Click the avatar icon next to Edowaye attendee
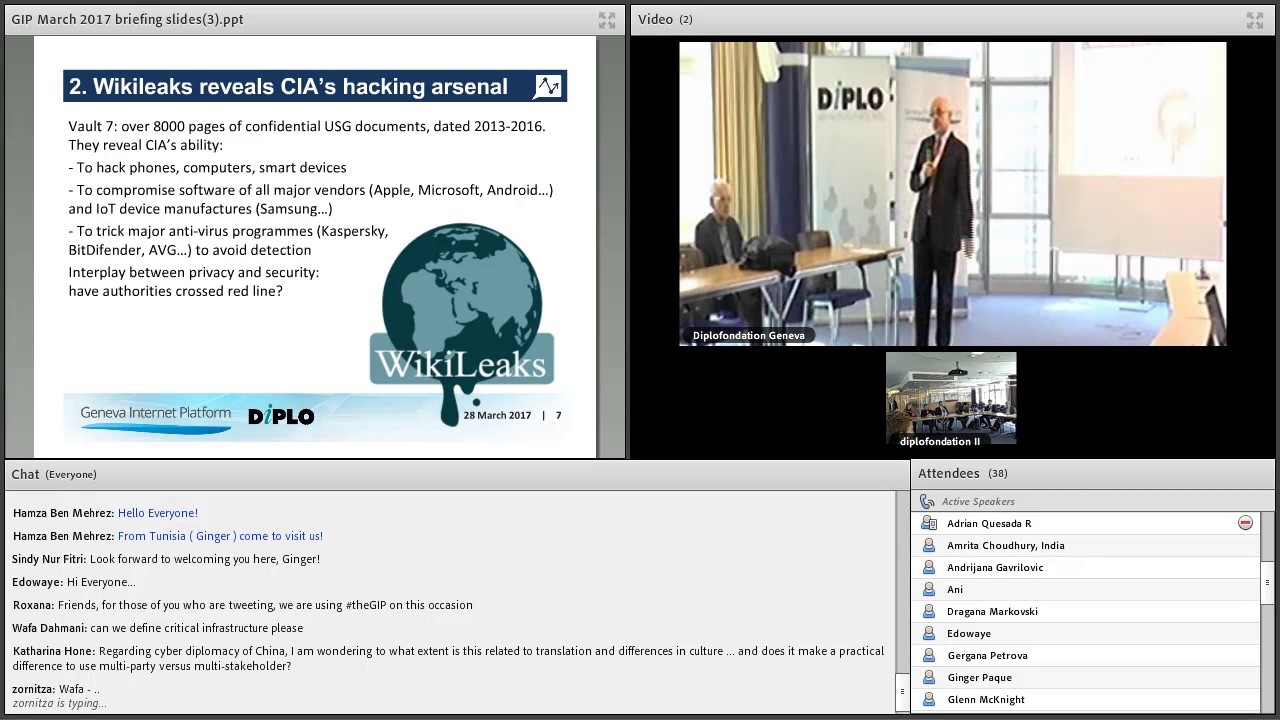1280x720 pixels. [x=929, y=633]
